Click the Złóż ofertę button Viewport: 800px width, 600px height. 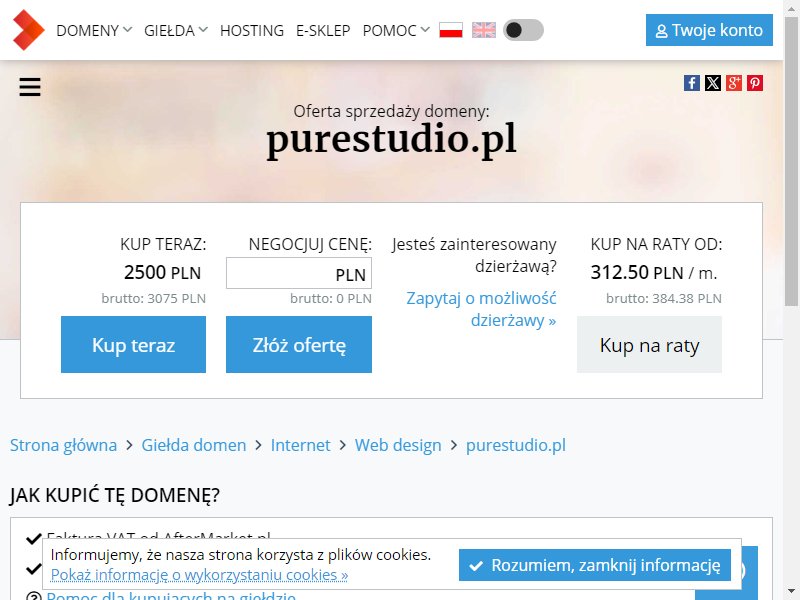point(299,344)
